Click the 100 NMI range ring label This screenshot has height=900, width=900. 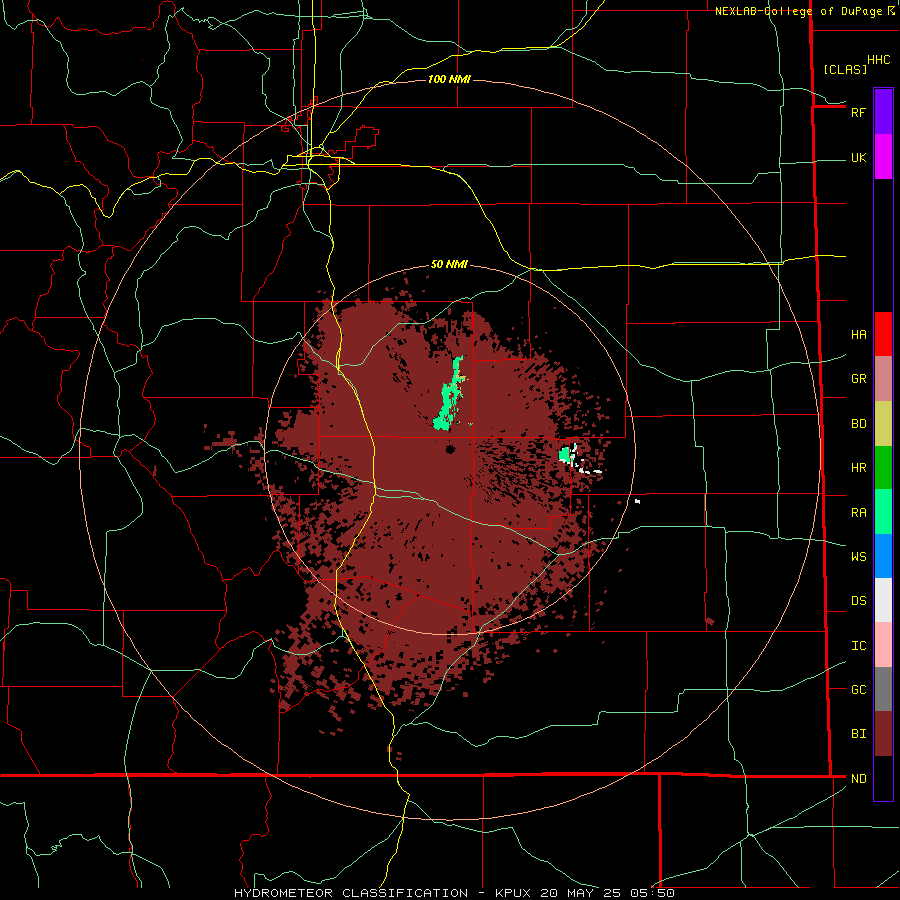(449, 79)
